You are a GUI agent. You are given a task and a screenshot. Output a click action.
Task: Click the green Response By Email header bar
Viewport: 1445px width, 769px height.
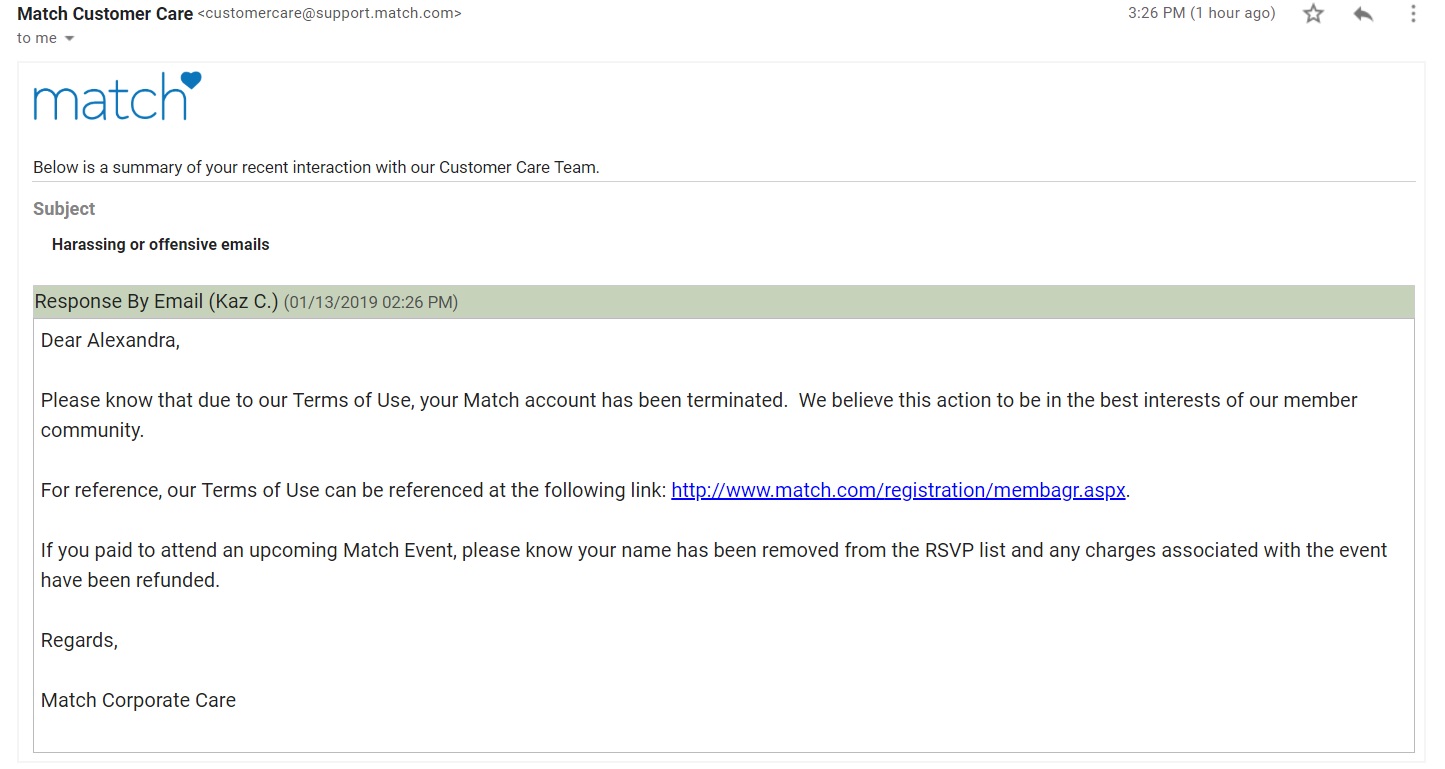pyautogui.click(x=724, y=302)
